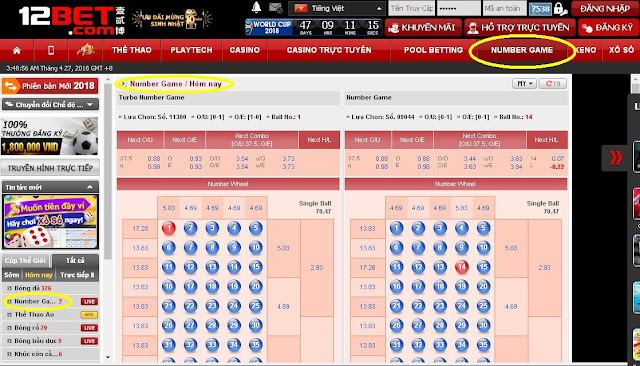Open CASINO menu item

point(244,50)
